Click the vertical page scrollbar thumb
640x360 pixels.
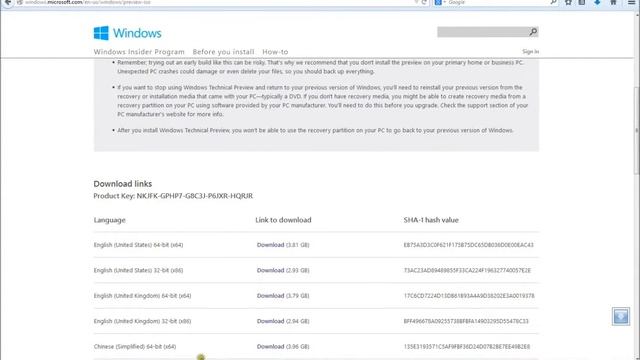click(x=636, y=131)
